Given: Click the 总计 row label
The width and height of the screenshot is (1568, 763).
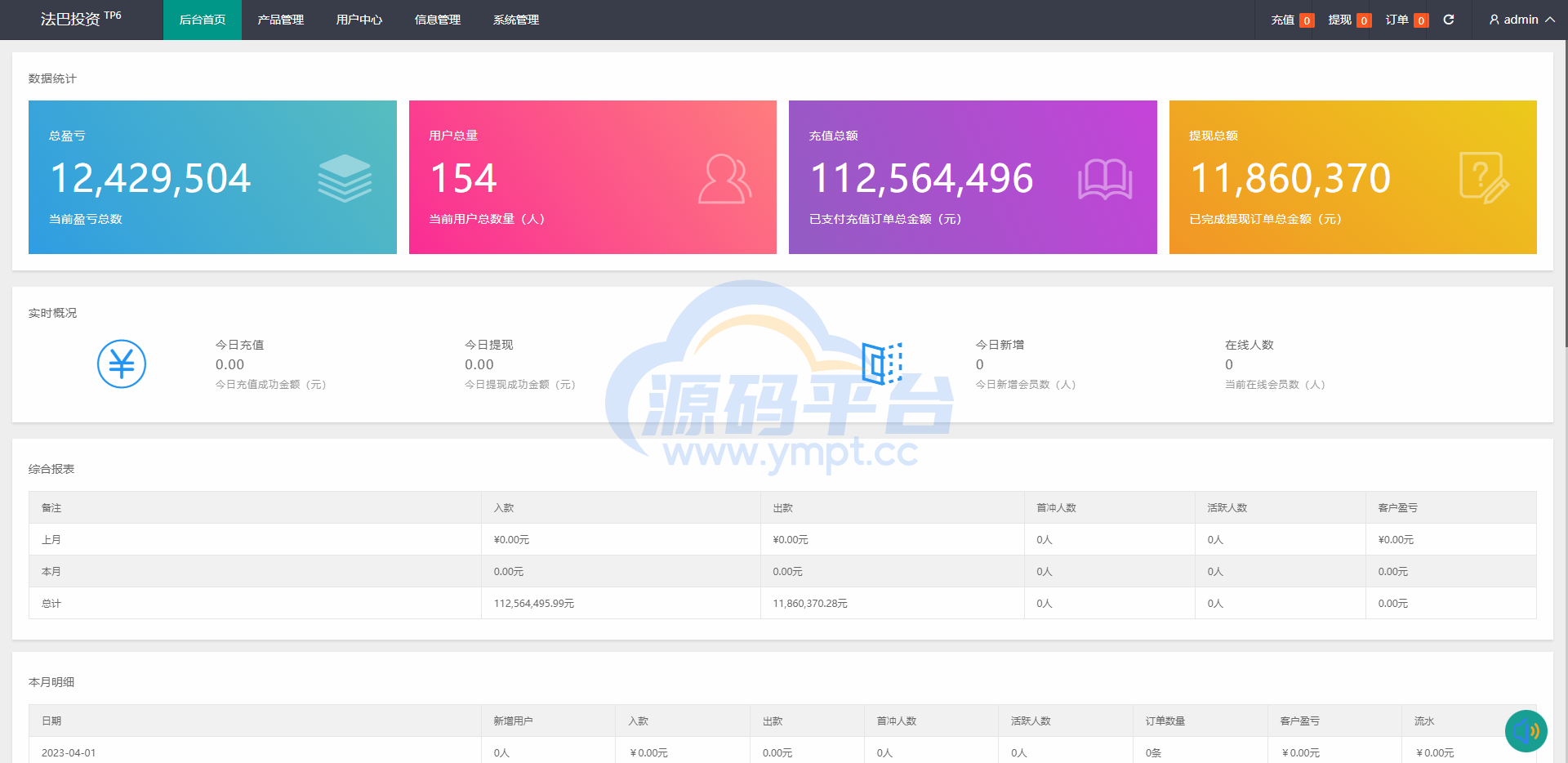Looking at the screenshot, I should [x=51, y=604].
